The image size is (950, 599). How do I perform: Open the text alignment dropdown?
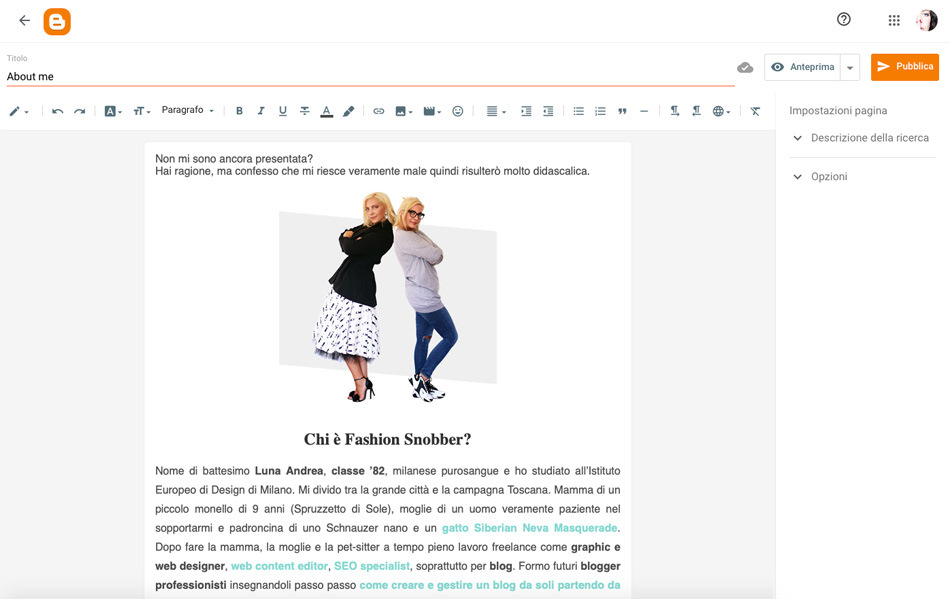tap(496, 111)
